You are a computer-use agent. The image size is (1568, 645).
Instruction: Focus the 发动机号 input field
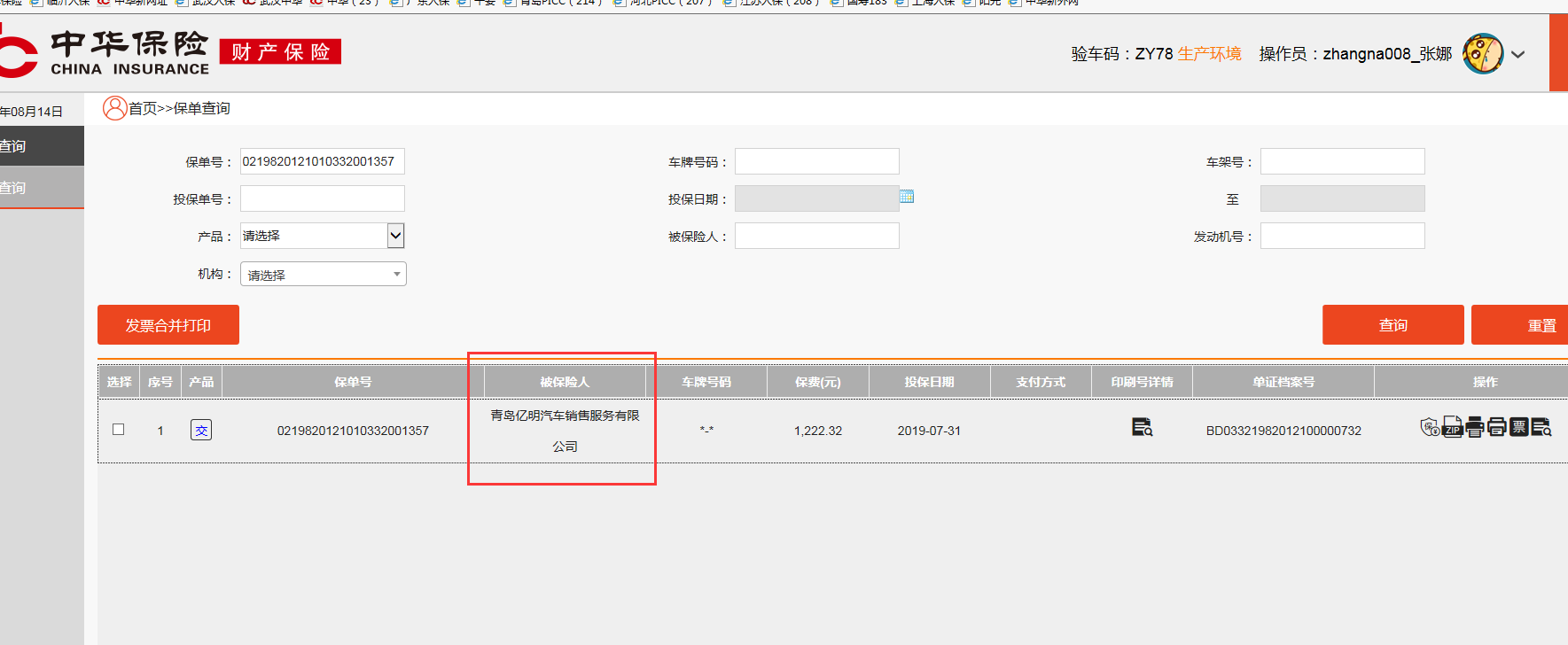coord(1343,236)
